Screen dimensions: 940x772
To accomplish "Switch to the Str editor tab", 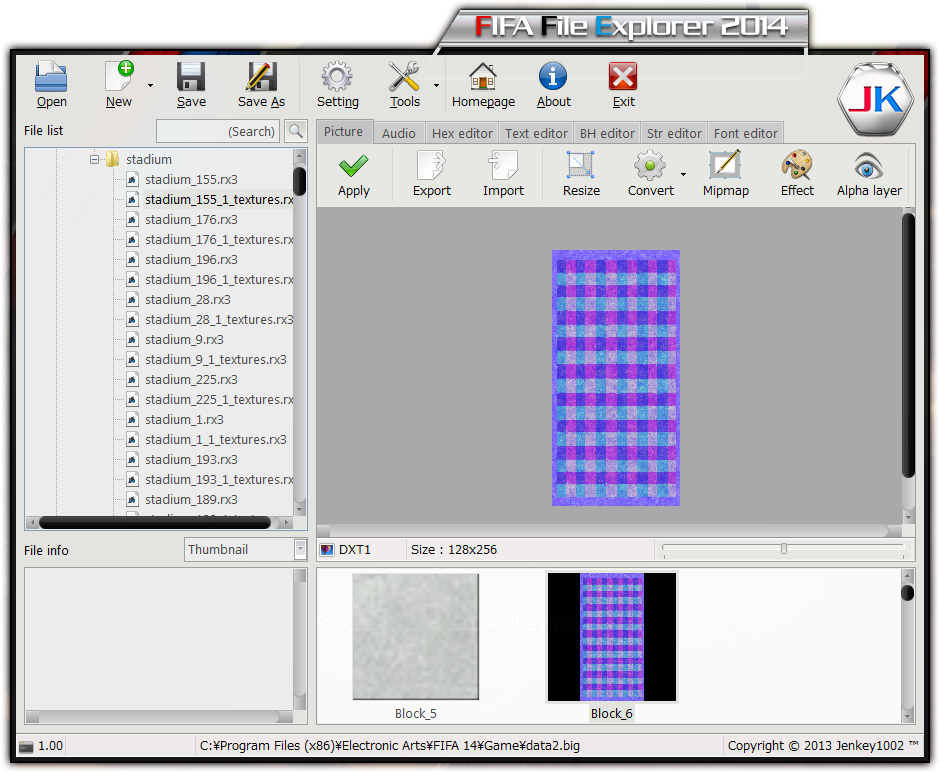I will coord(674,133).
